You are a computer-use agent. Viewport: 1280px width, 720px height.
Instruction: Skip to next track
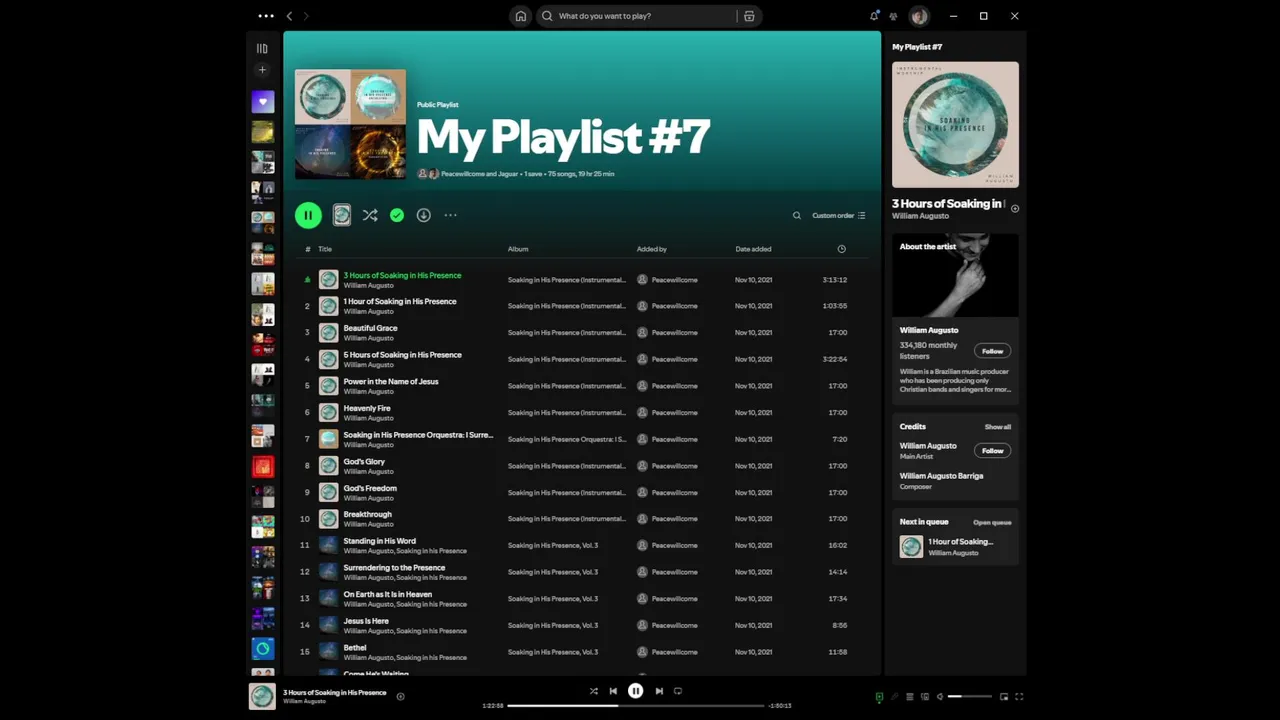click(659, 691)
